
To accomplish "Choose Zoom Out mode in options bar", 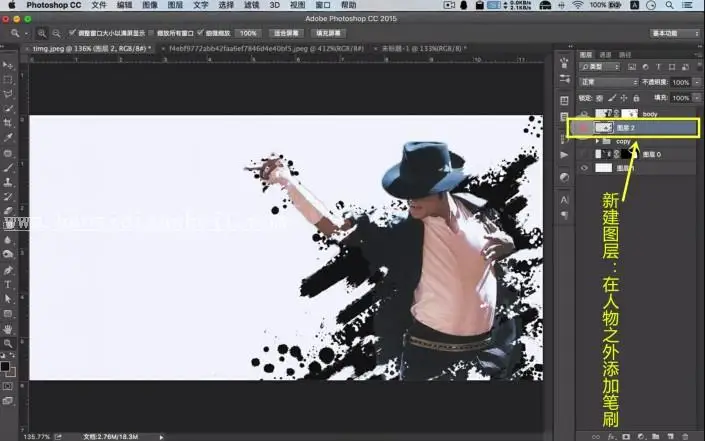I will pos(56,33).
